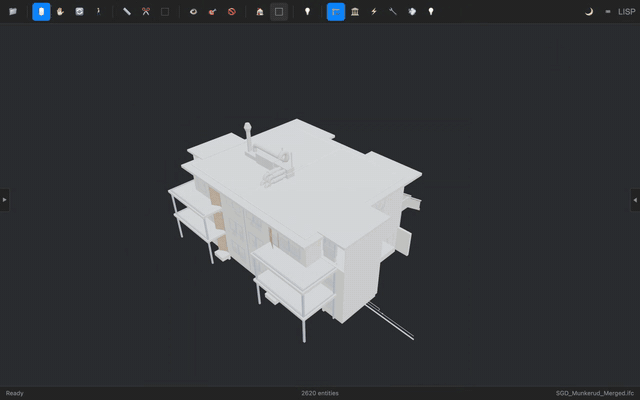This screenshot has height=400, width=640.
Task: Open the menu next to LISP
Action: coord(608,11)
